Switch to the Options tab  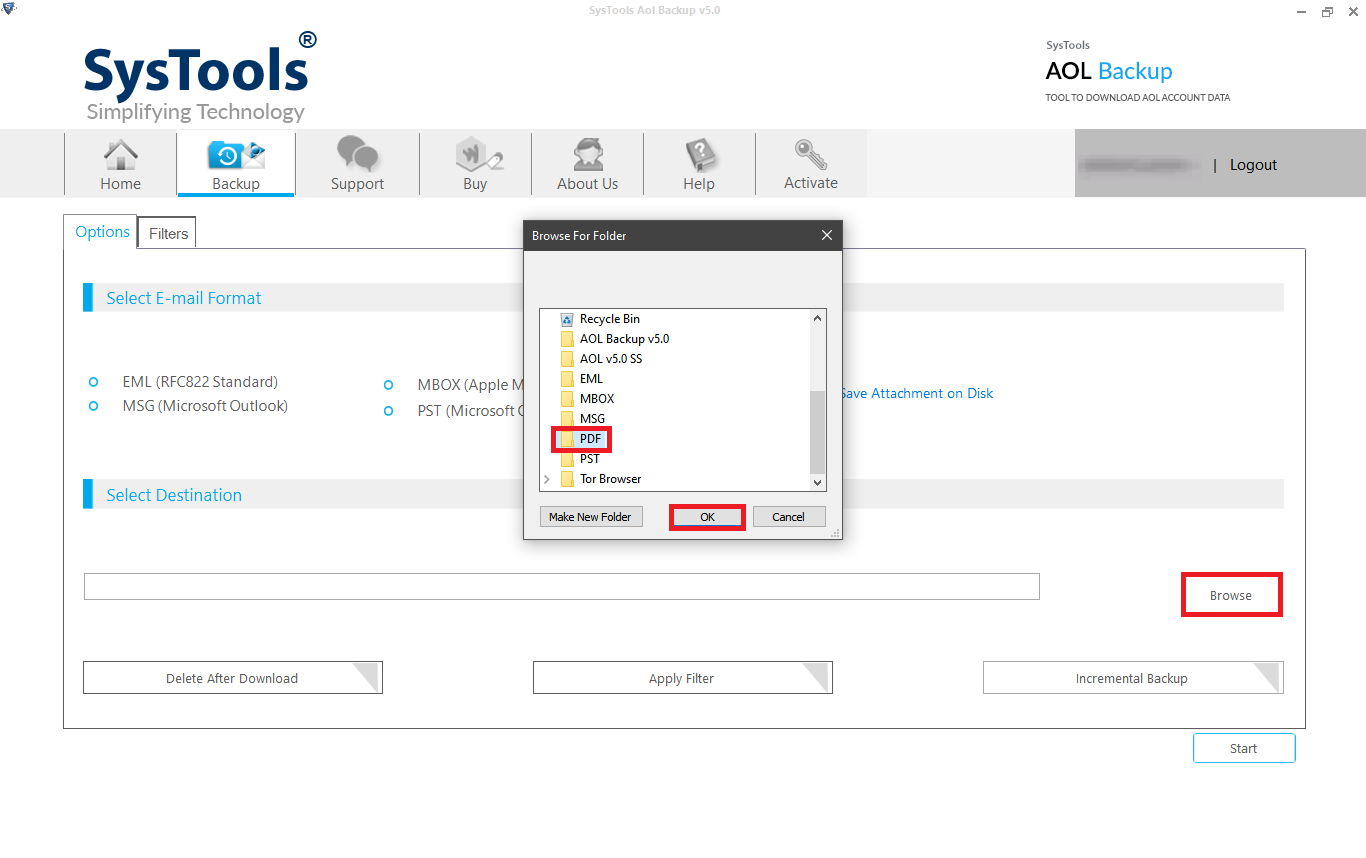[102, 232]
